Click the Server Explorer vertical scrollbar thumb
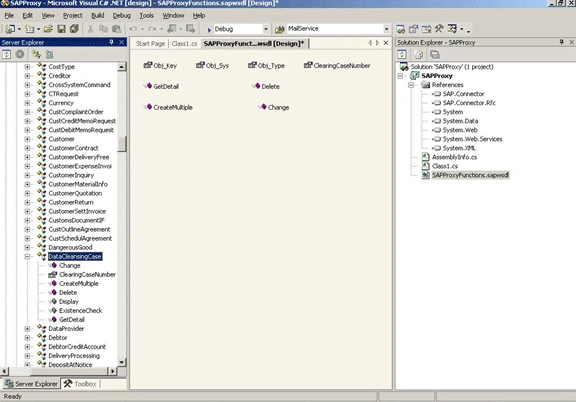 point(122,144)
